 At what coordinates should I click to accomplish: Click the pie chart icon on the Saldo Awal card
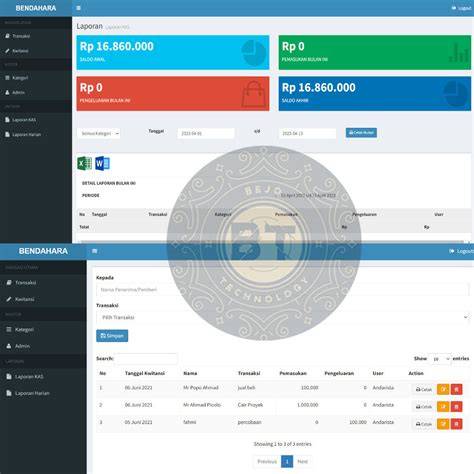[253, 53]
